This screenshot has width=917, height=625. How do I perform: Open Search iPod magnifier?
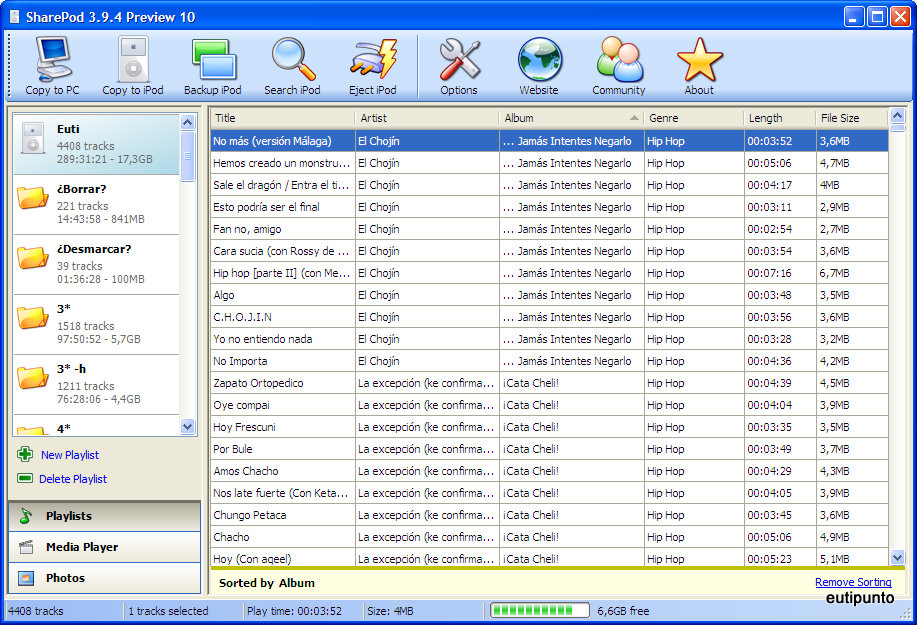[x=292, y=58]
